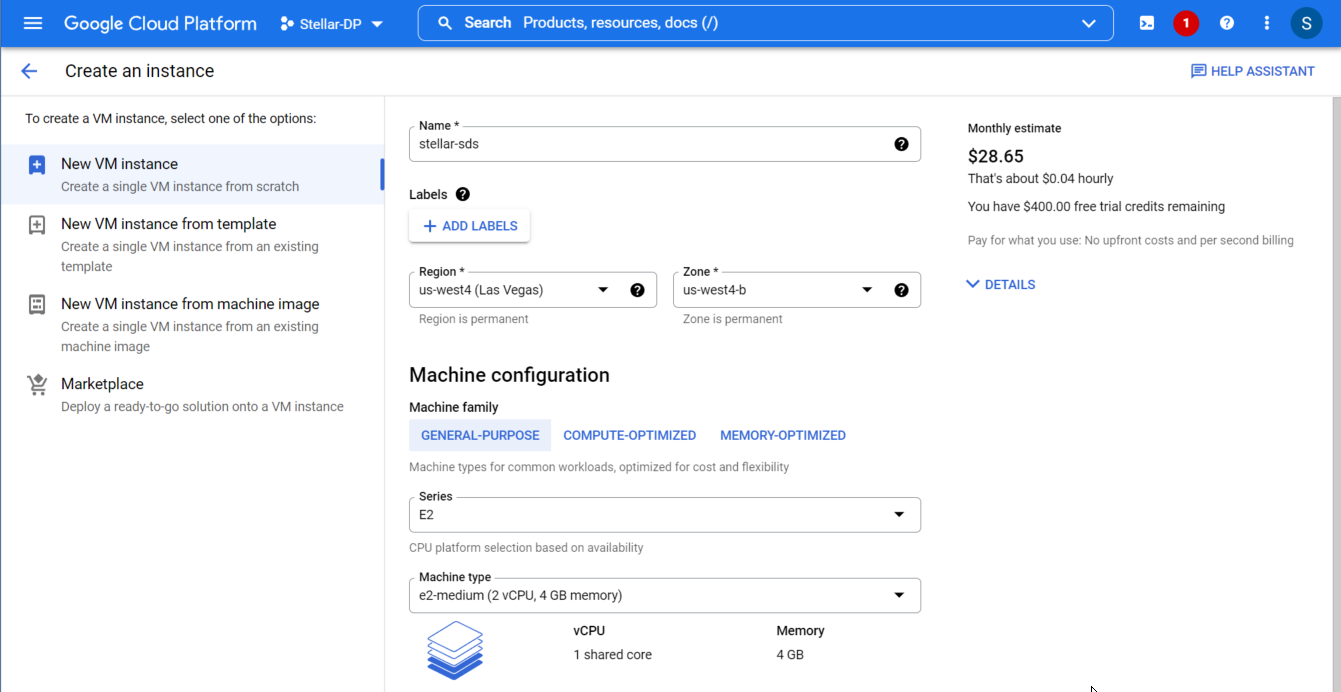Open the three-dot settings and utilities menu
The width and height of the screenshot is (1341, 692).
click(1267, 23)
